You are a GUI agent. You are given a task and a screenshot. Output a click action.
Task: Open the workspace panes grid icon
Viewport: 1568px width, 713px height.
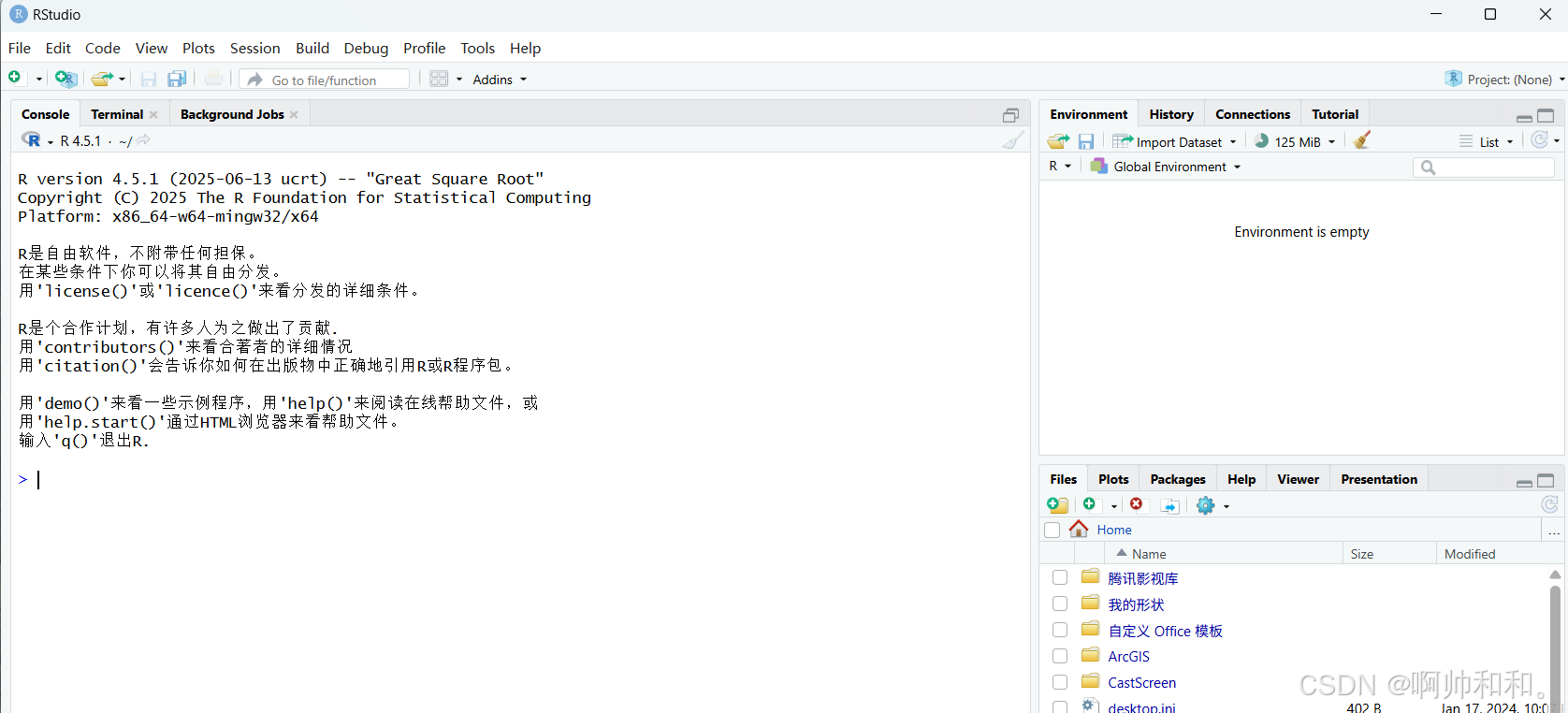[x=439, y=80]
